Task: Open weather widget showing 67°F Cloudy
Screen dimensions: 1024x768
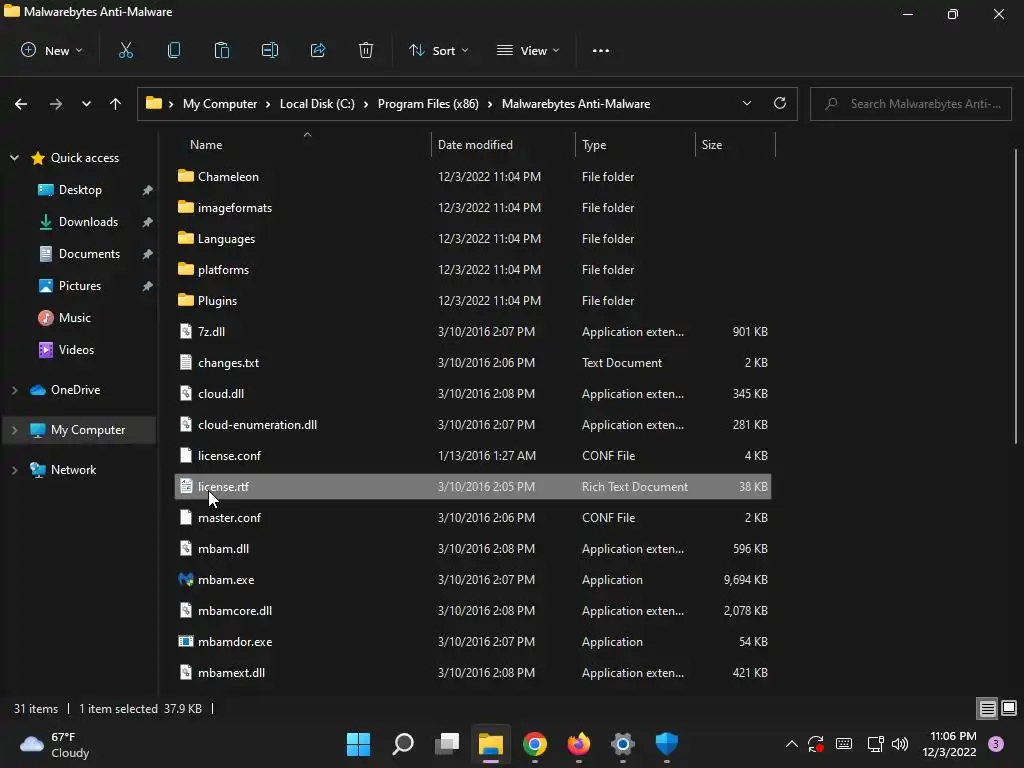Action: click(55, 744)
